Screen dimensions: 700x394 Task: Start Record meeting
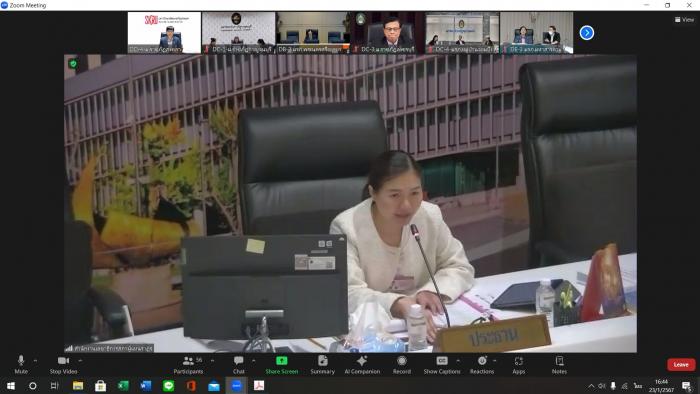pos(402,364)
